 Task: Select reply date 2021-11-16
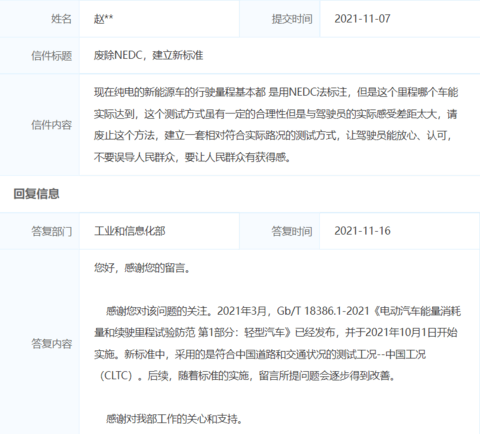(362, 231)
